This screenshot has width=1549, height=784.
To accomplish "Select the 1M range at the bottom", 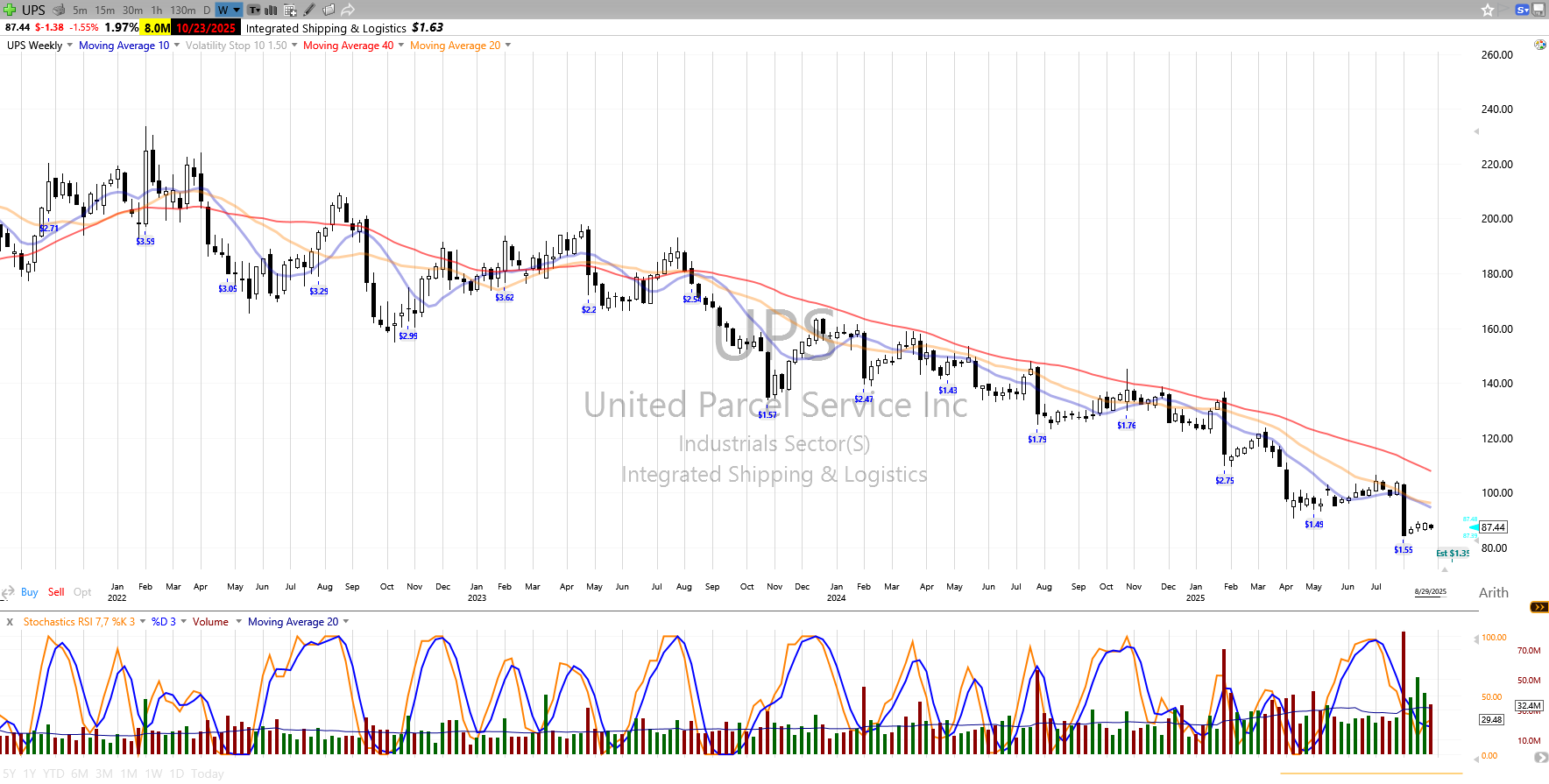I will [129, 773].
